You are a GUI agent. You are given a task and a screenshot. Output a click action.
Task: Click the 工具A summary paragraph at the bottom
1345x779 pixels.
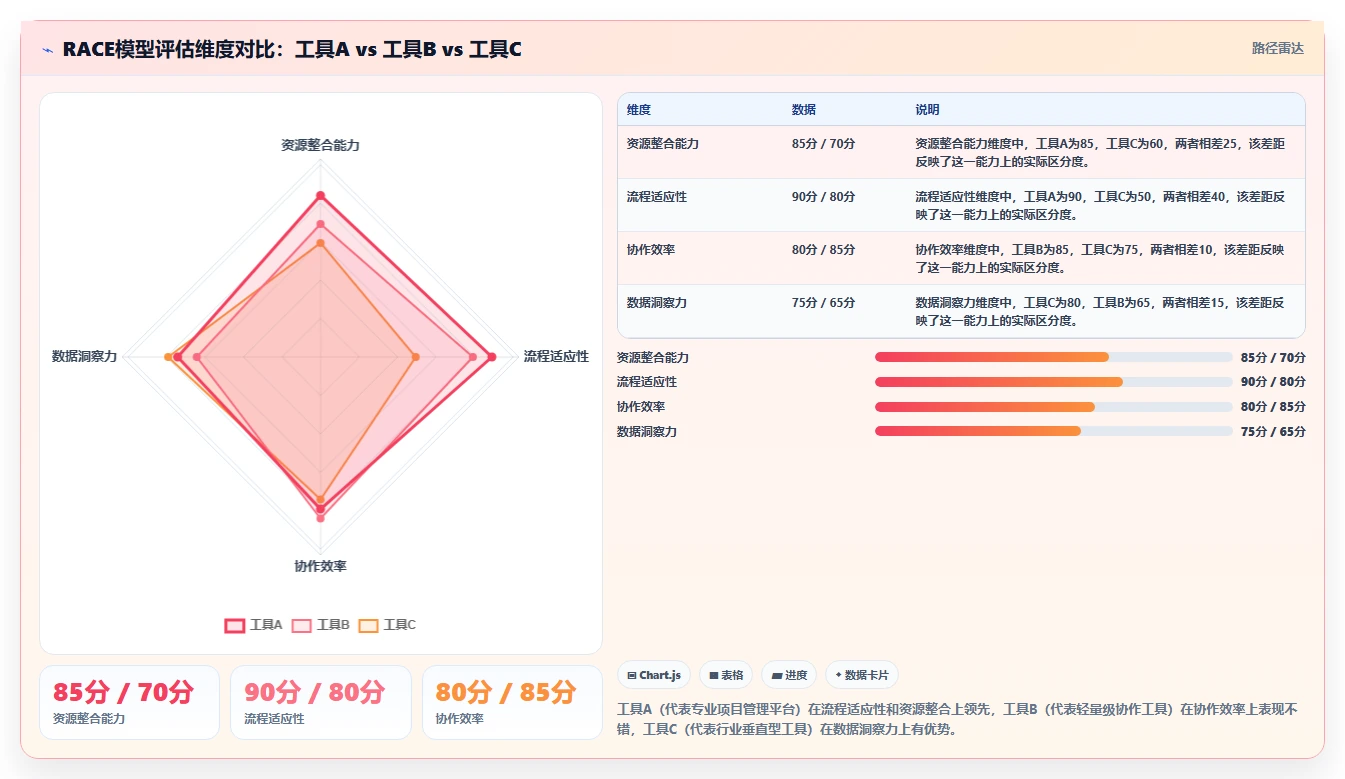pos(957,719)
